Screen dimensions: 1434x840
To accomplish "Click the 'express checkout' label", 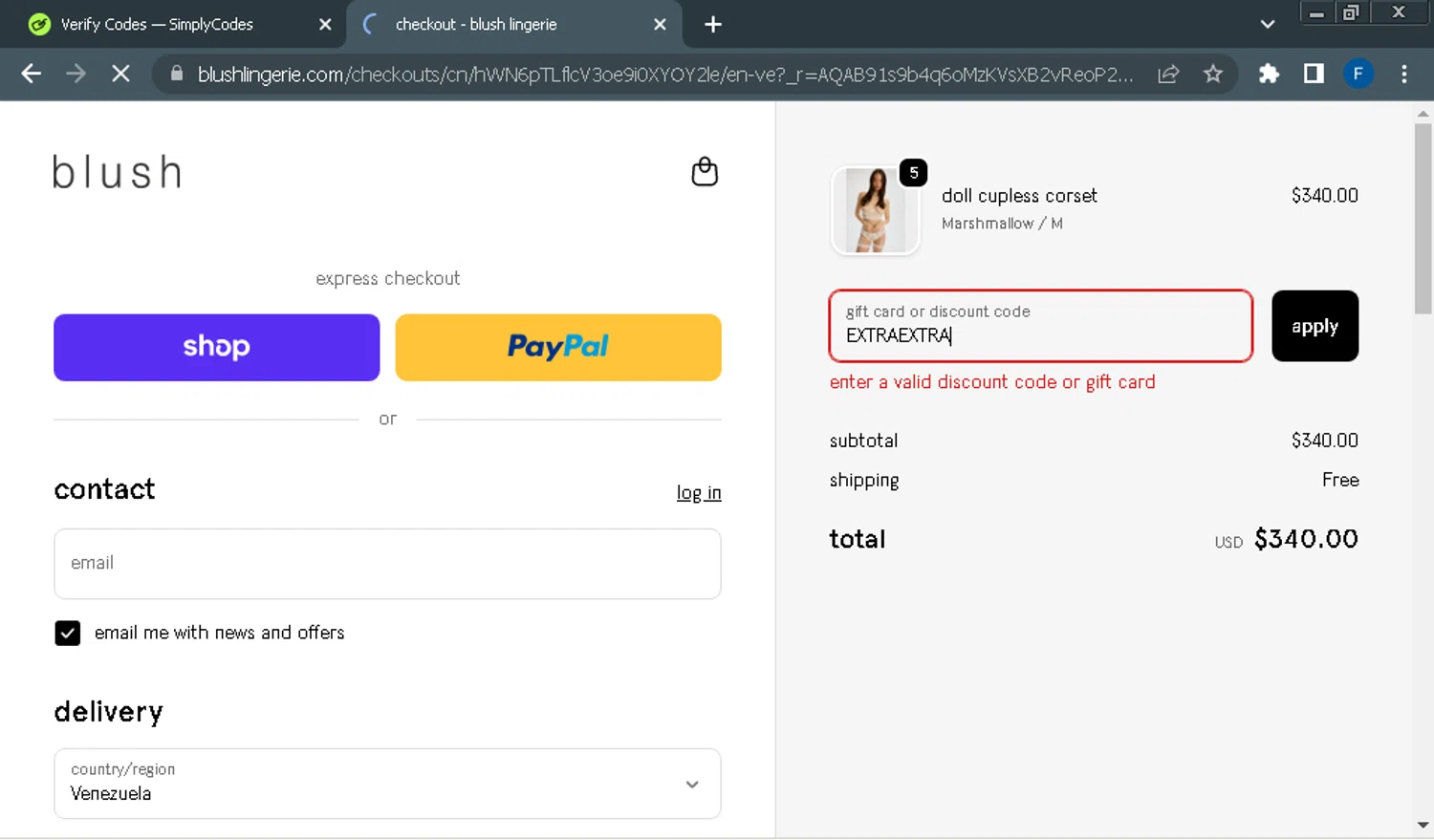I will [387, 278].
